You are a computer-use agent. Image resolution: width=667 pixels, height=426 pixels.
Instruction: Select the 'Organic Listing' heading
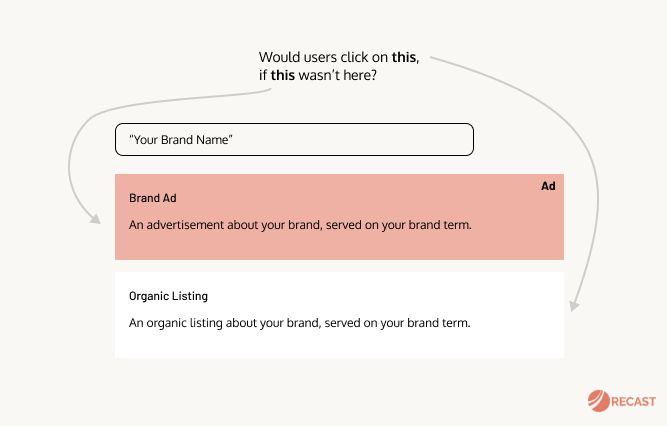(168, 296)
